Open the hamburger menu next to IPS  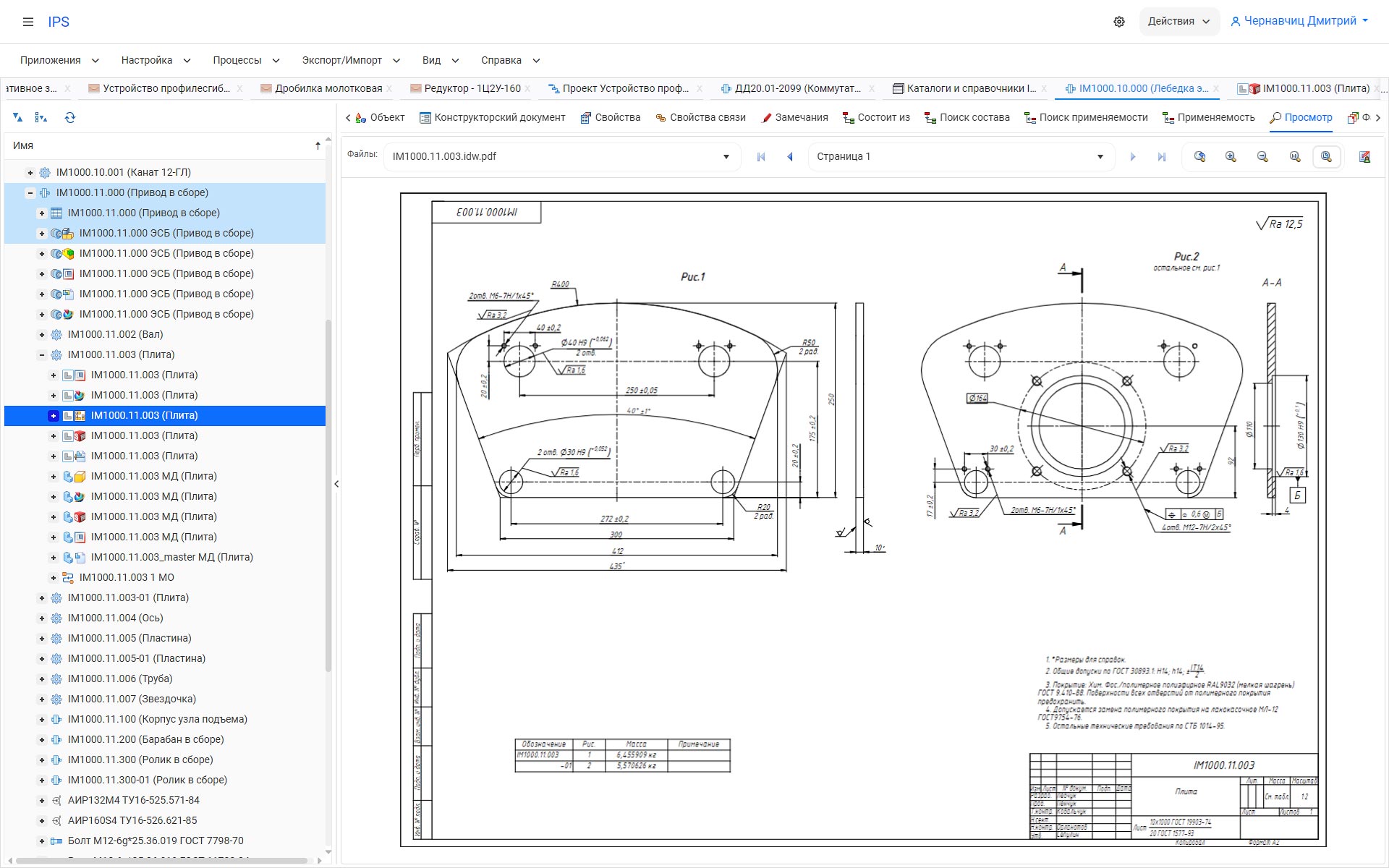pyautogui.click(x=28, y=22)
